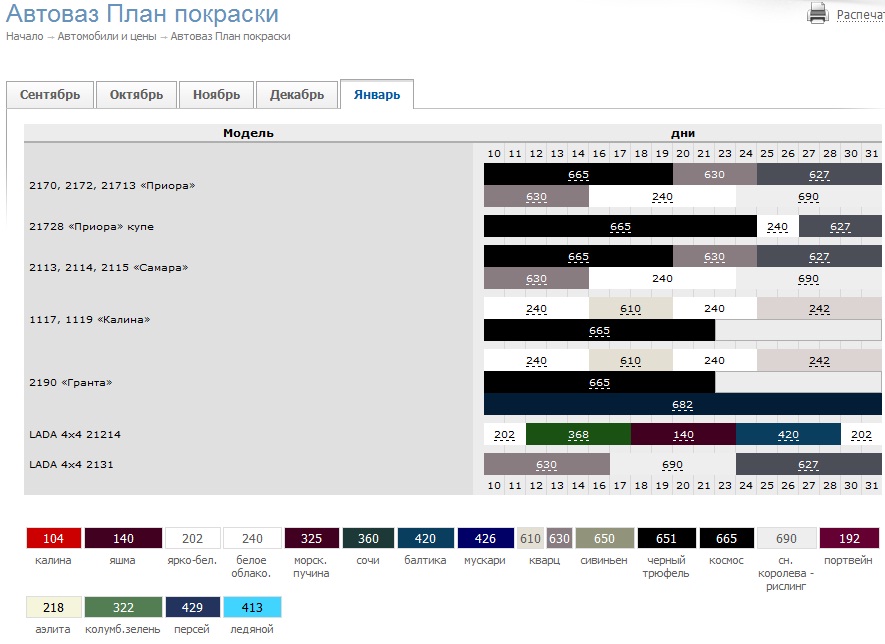Screen dimensions: 885x644
Task: Click model name 1117, 1119 «Калина»
Action: tap(90, 319)
